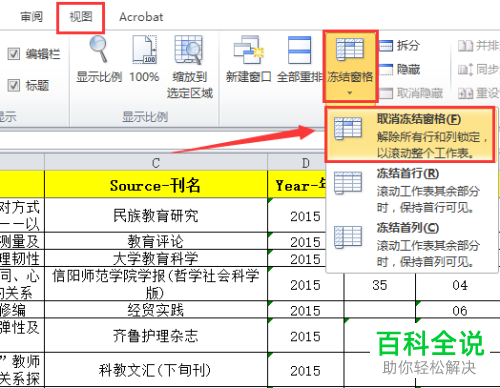
Task: Select the 教育评论 cell
Action: pyautogui.click(x=156, y=241)
